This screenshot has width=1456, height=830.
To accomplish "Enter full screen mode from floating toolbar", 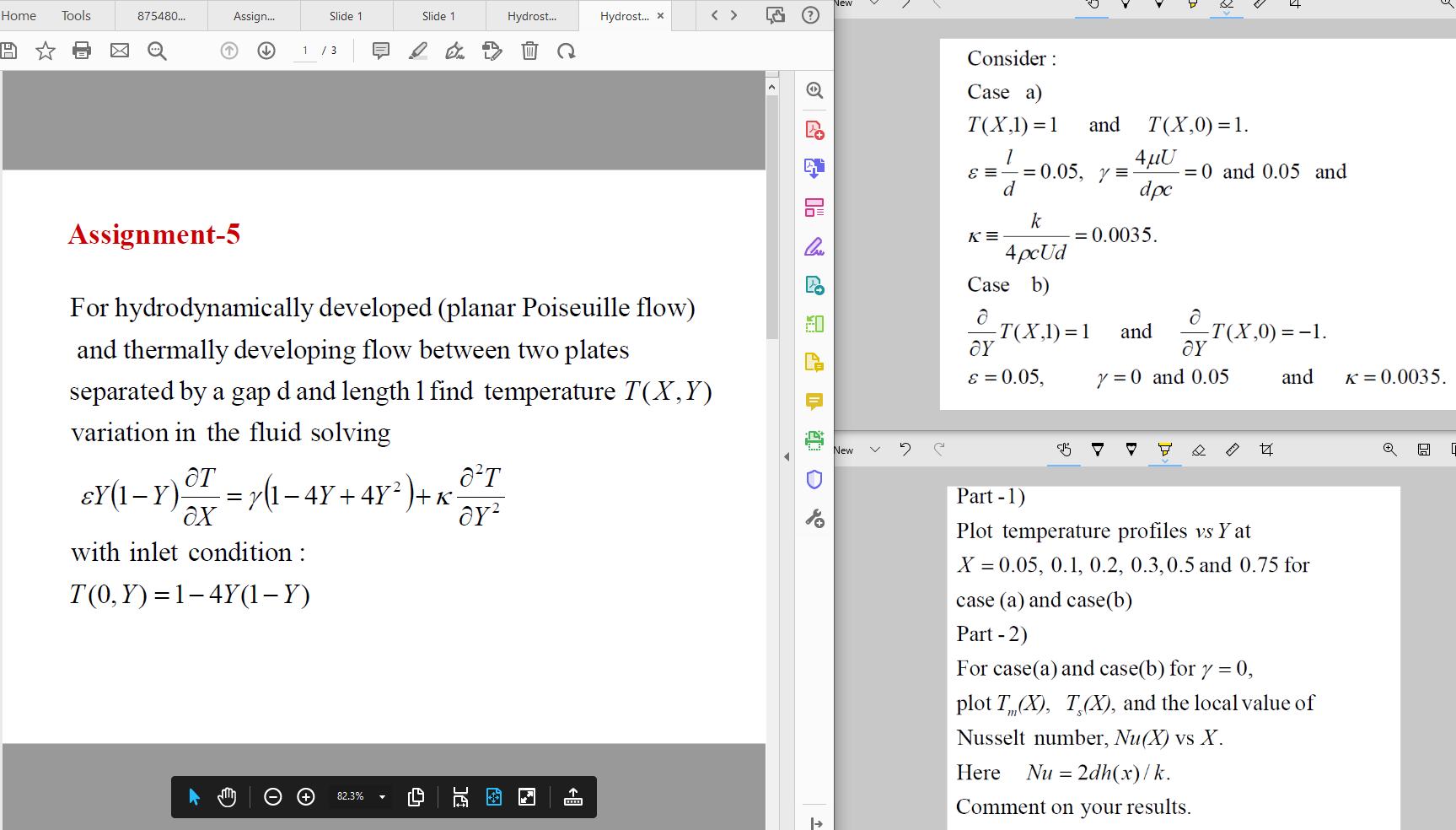I will click(x=527, y=797).
